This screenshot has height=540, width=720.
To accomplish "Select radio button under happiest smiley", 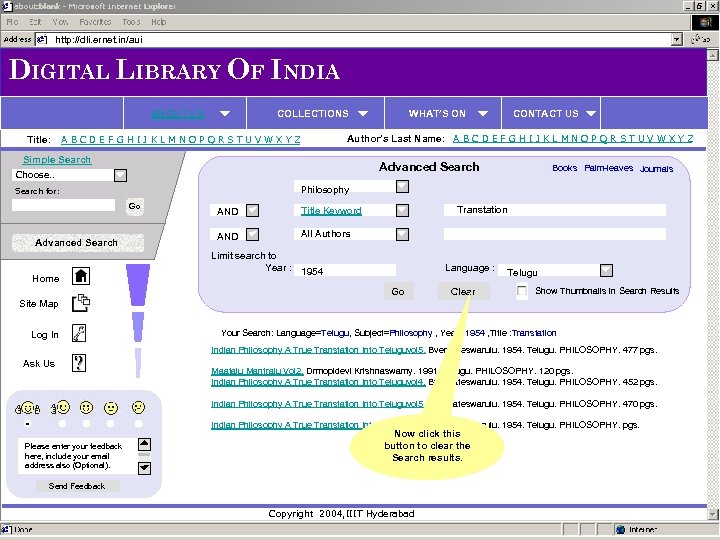I will 28,424.
